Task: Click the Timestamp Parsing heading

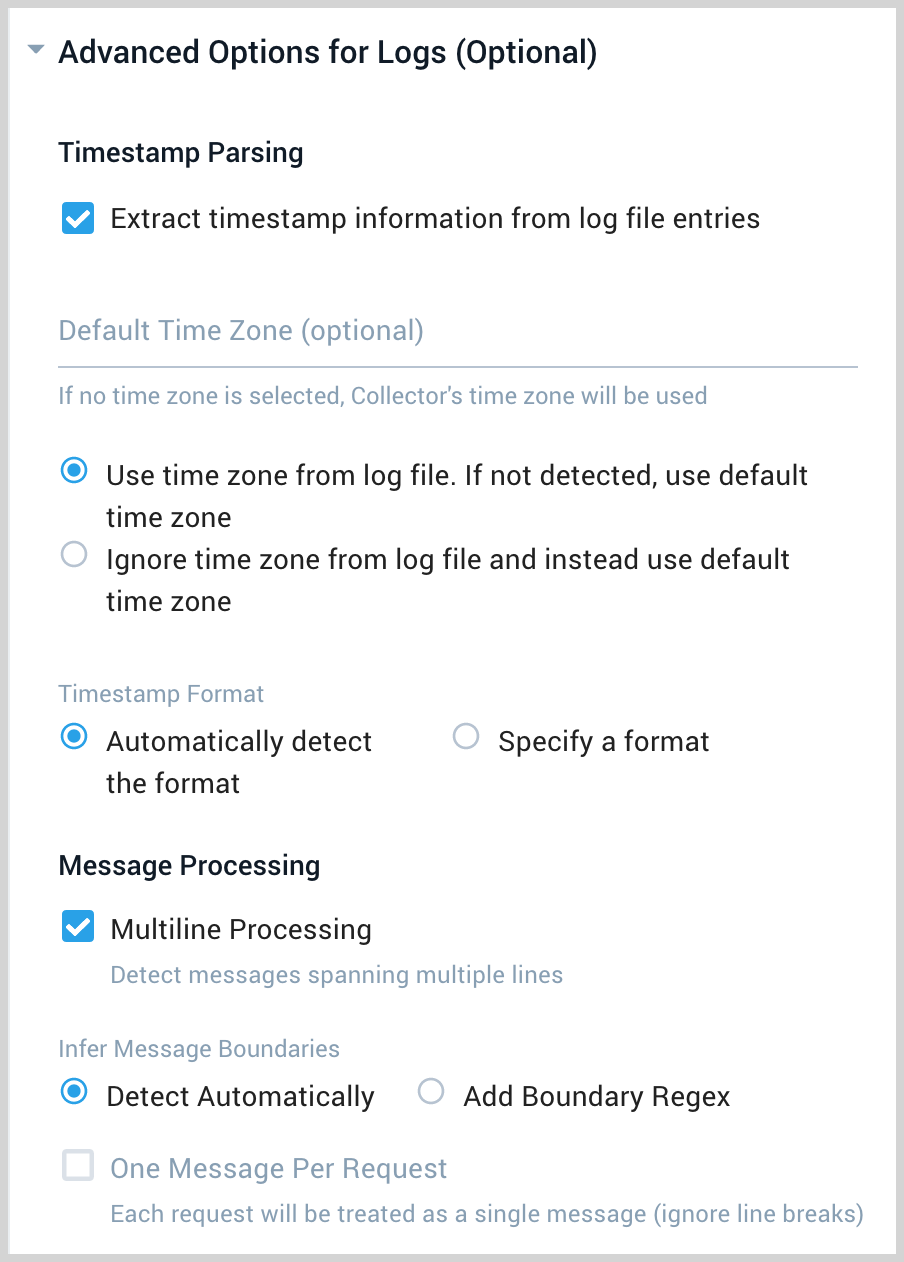Action: tap(181, 152)
